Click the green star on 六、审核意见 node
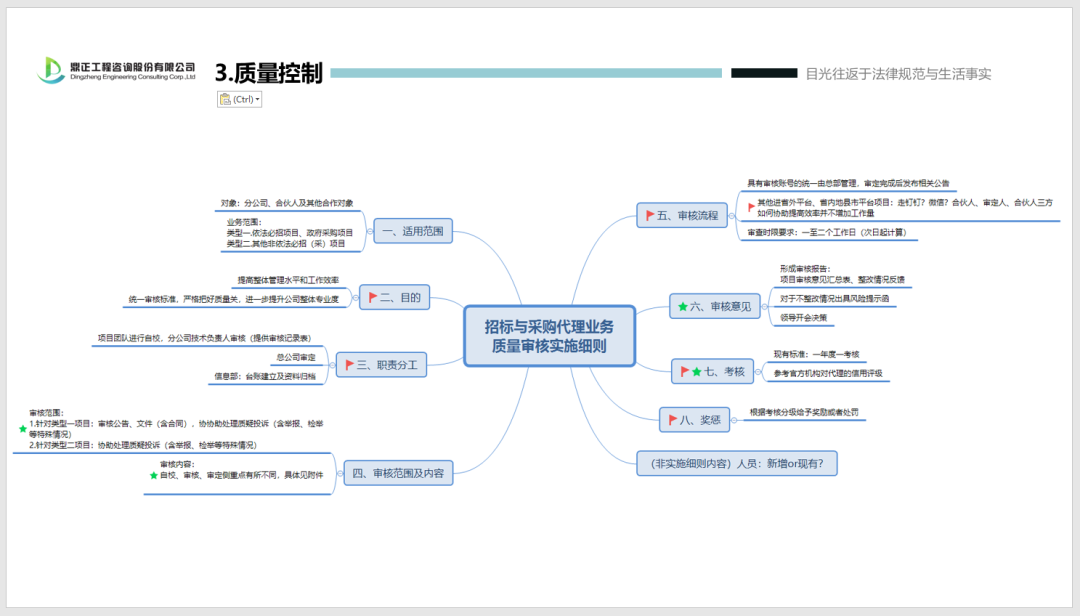 (683, 307)
